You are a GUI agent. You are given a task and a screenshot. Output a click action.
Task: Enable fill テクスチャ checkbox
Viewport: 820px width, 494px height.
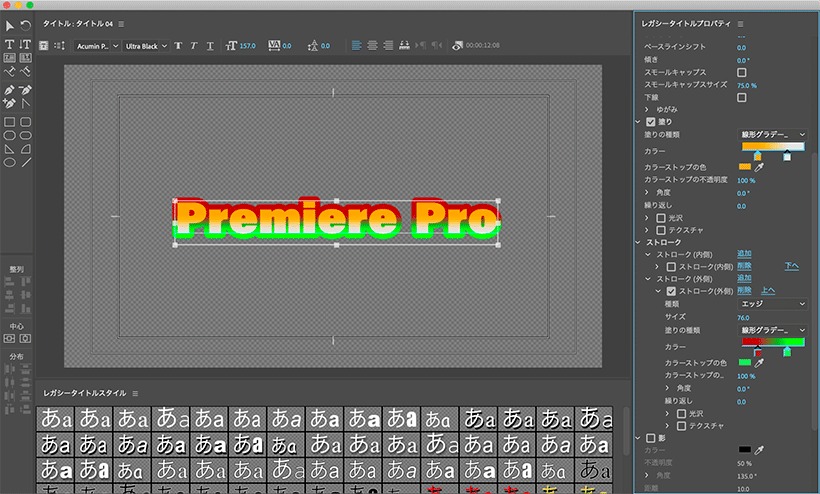coord(661,230)
